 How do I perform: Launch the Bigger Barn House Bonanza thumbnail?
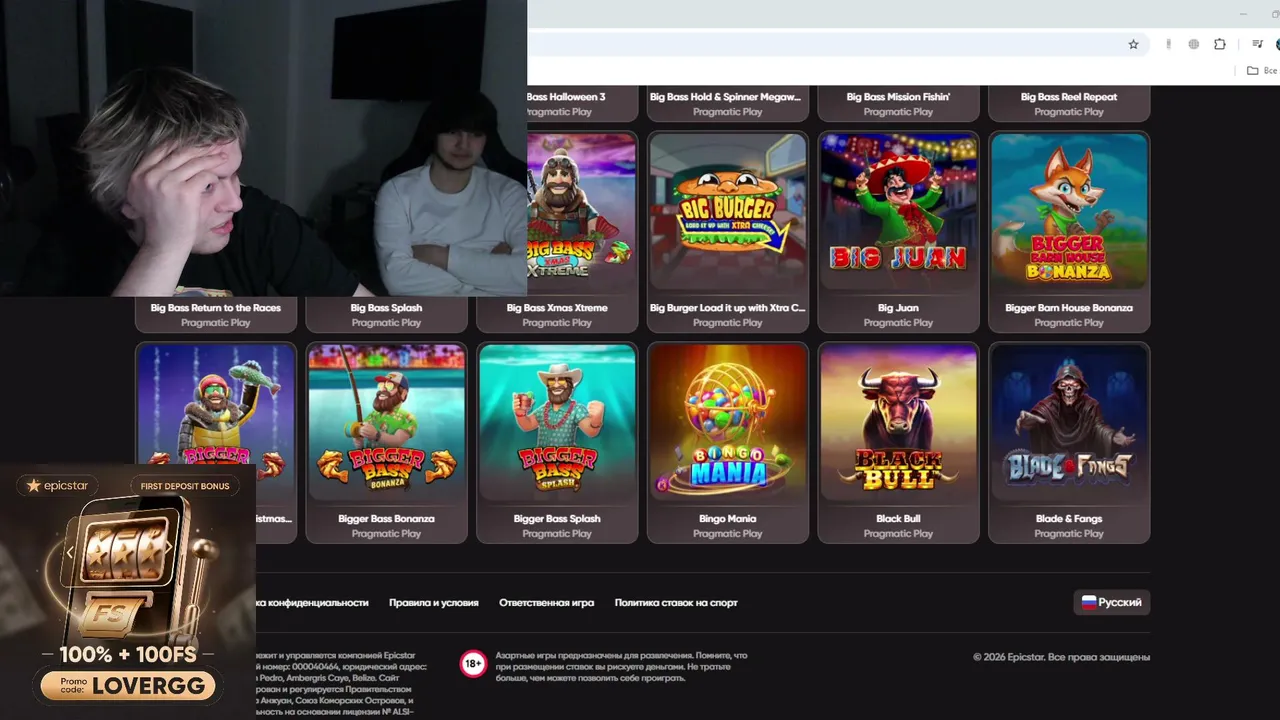[1069, 212]
